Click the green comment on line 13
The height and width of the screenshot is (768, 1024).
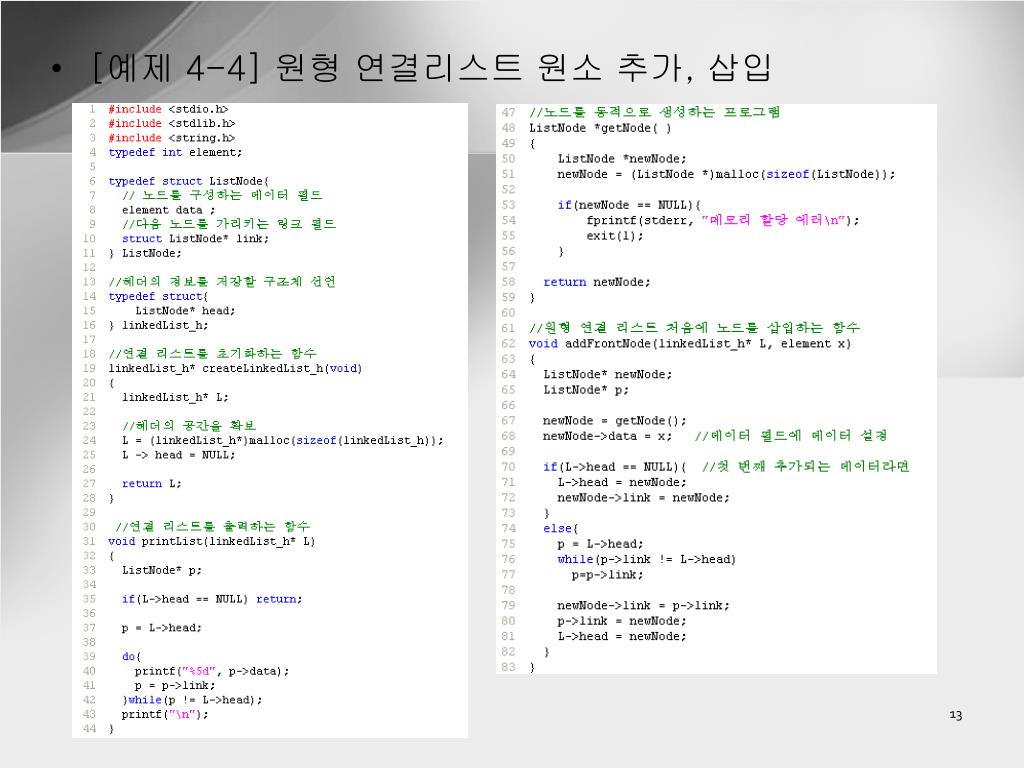point(222,282)
